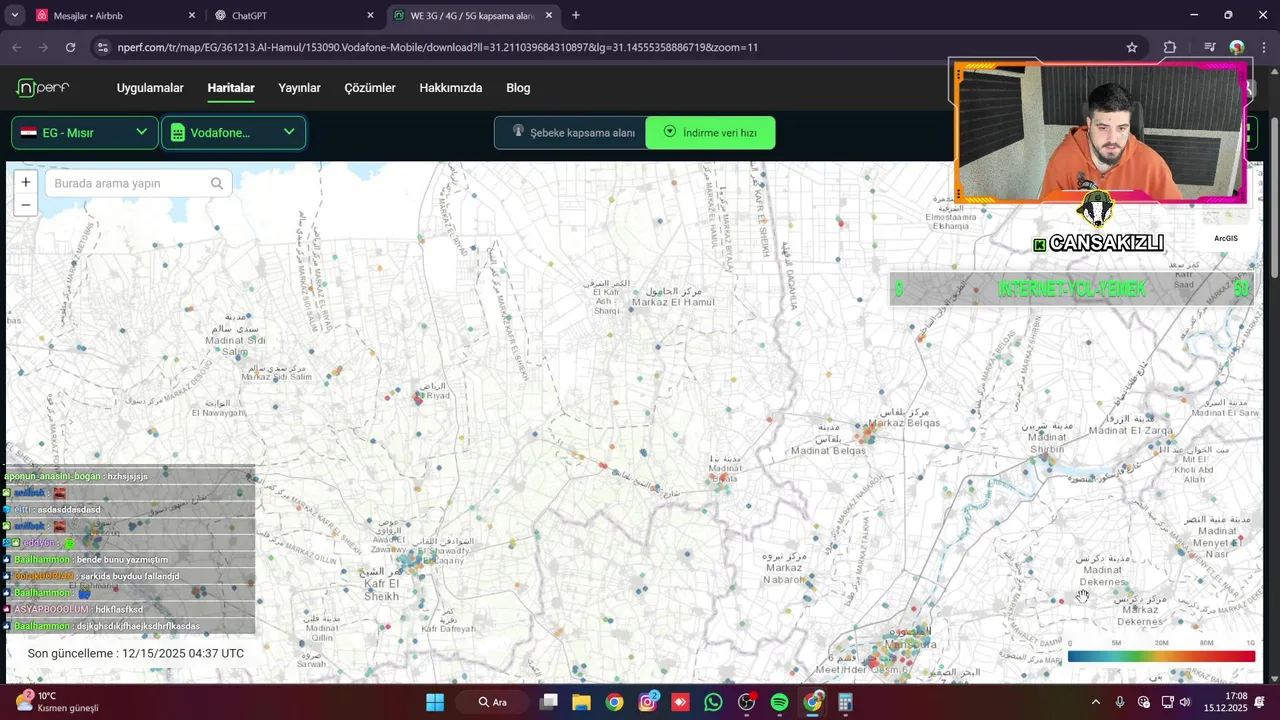Click the browser address bar URL
The height and width of the screenshot is (720, 1280).
click(437, 47)
